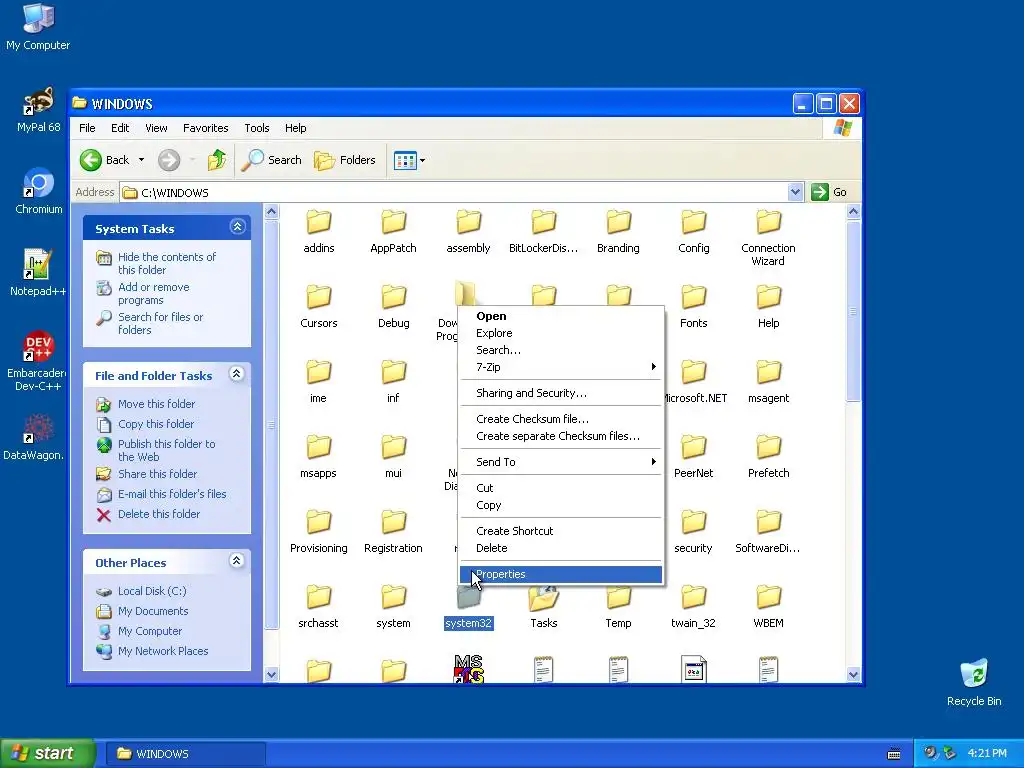The height and width of the screenshot is (768, 1024).
Task: Click Delete this folder link
Action: [159, 514]
